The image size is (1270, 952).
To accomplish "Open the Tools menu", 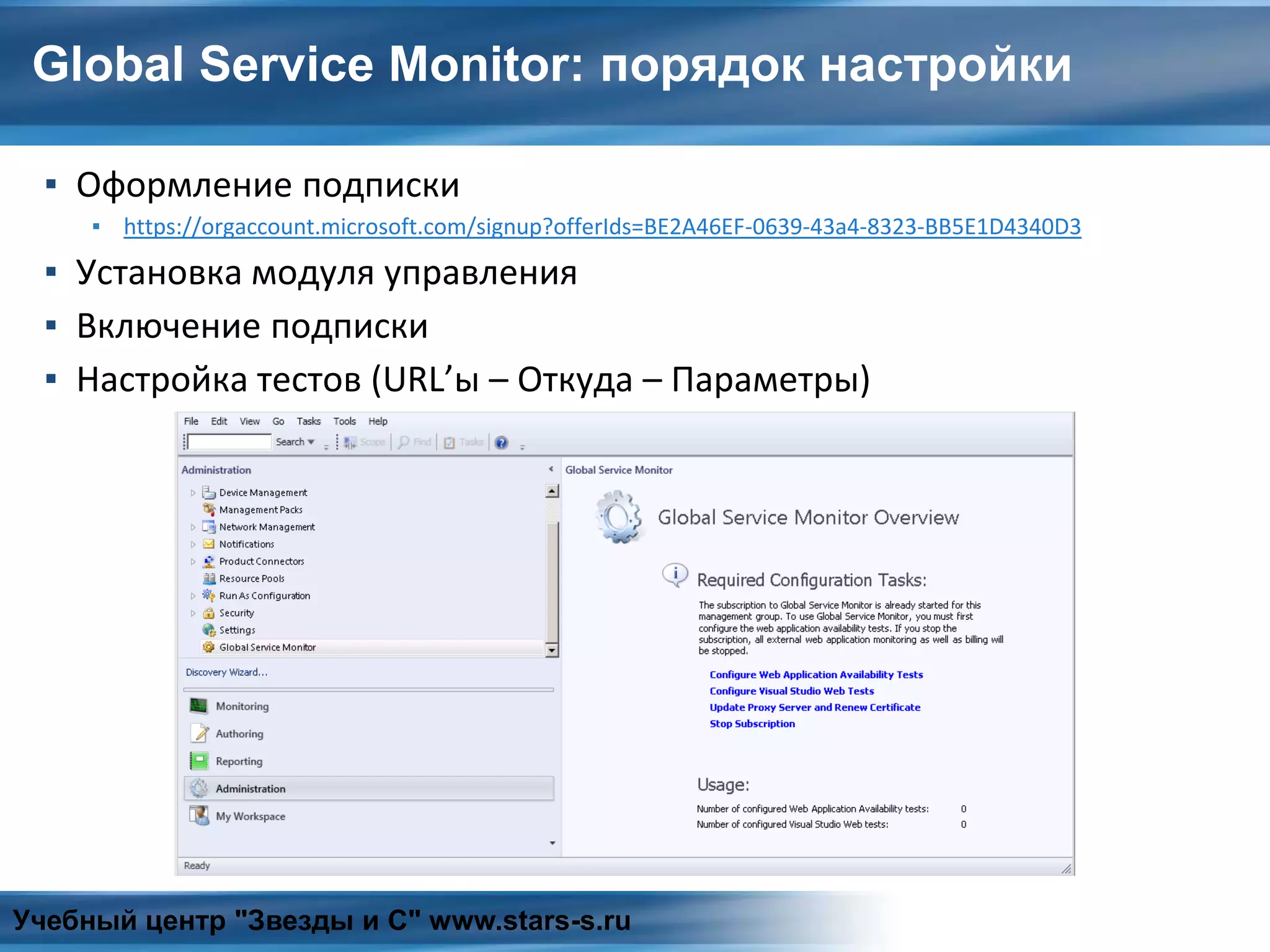I will [345, 421].
